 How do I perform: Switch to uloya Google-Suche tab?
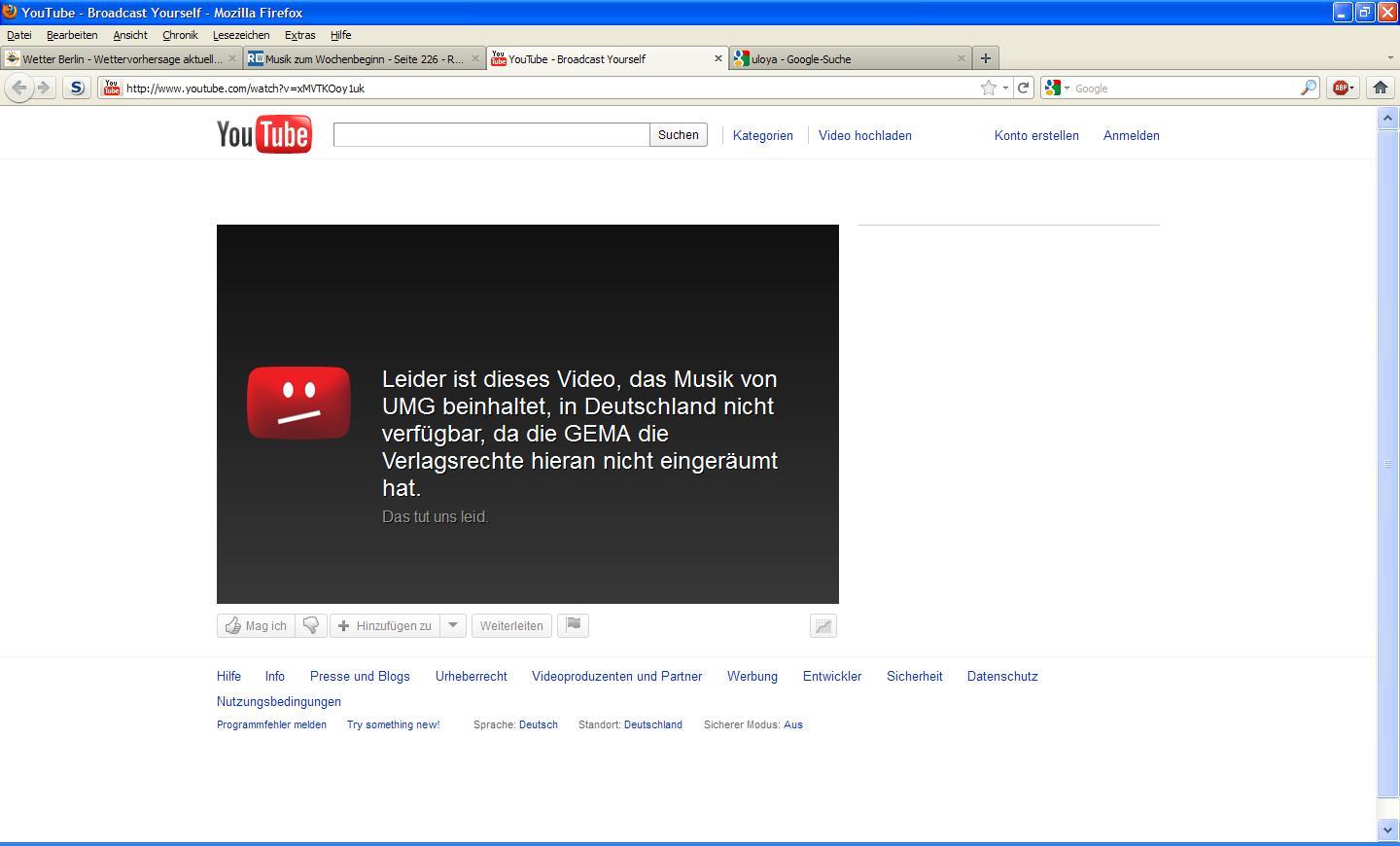pyautogui.click(x=851, y=58)
